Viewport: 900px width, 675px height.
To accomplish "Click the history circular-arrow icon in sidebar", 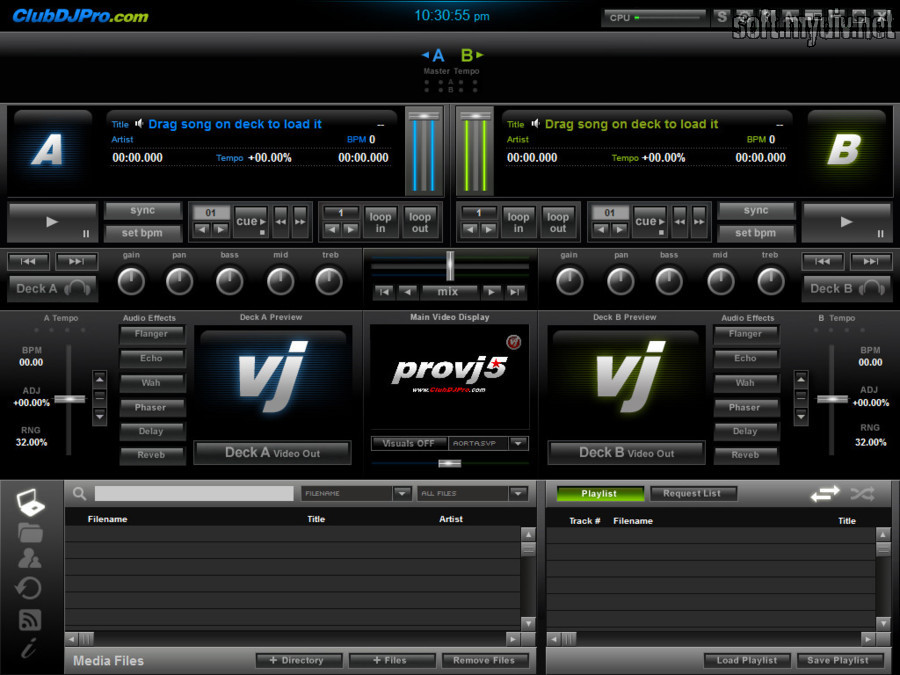I will (x=29, y=588).
